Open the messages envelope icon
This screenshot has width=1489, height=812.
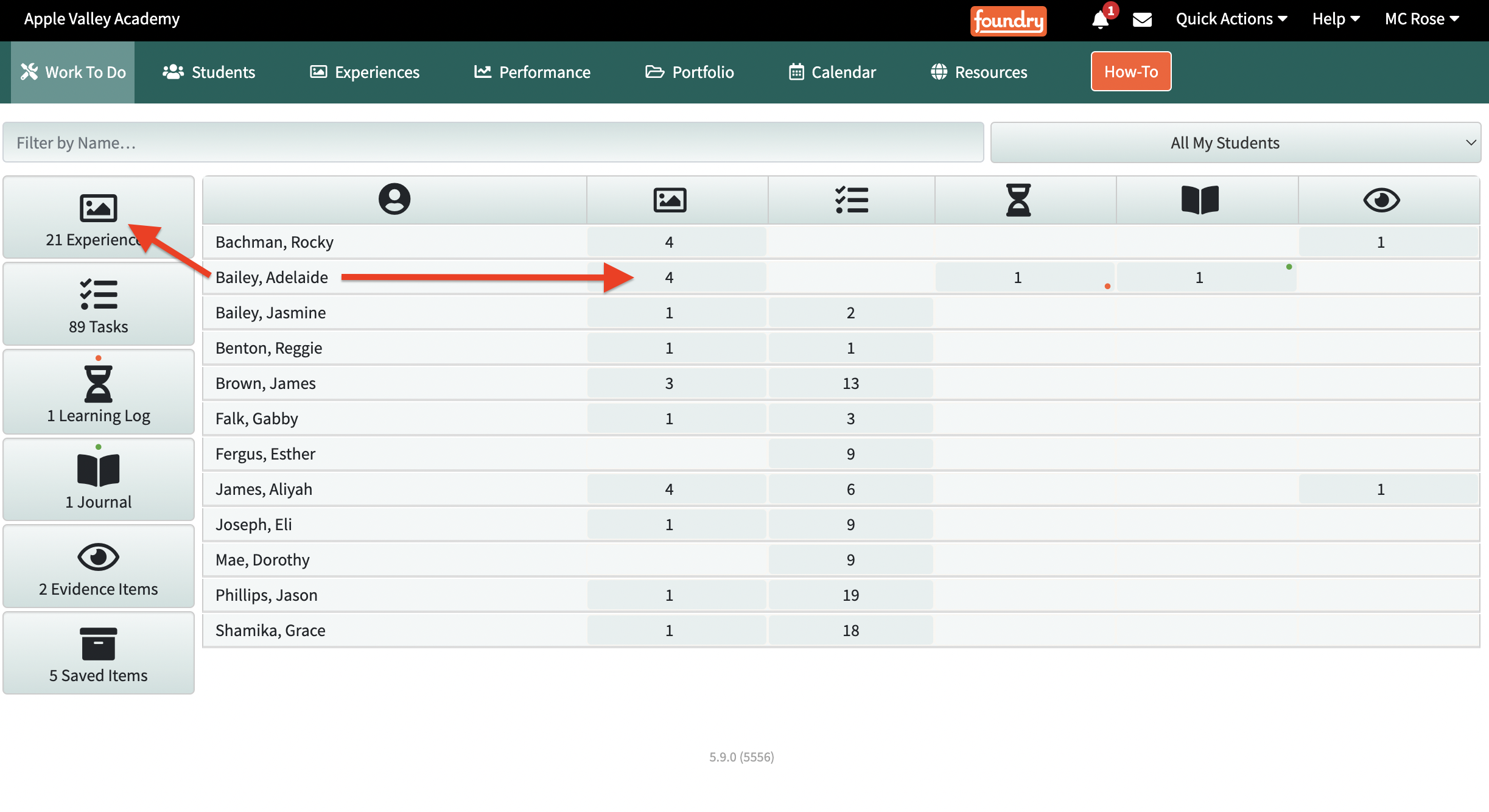pyautogui.click(x=1142, y=19)
